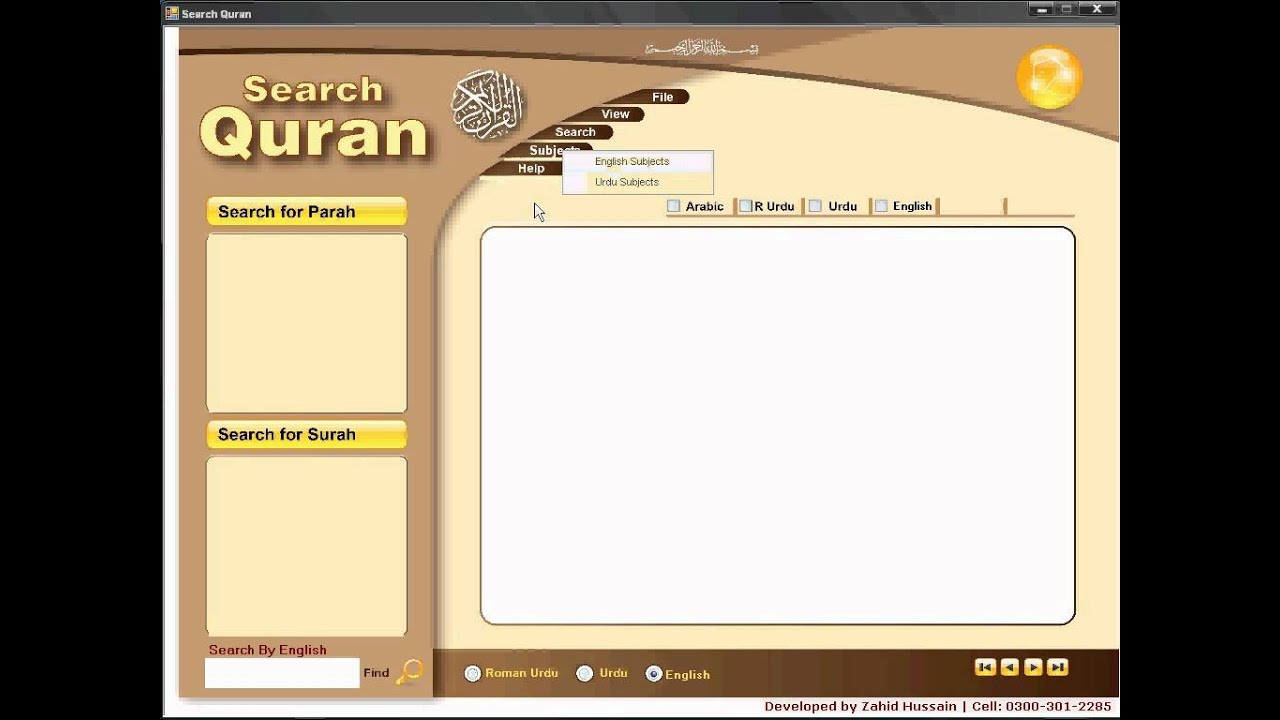Go to previous record navigation button
The image size is (1280, 720).
pyautogui.click(x=1009, y=667)
